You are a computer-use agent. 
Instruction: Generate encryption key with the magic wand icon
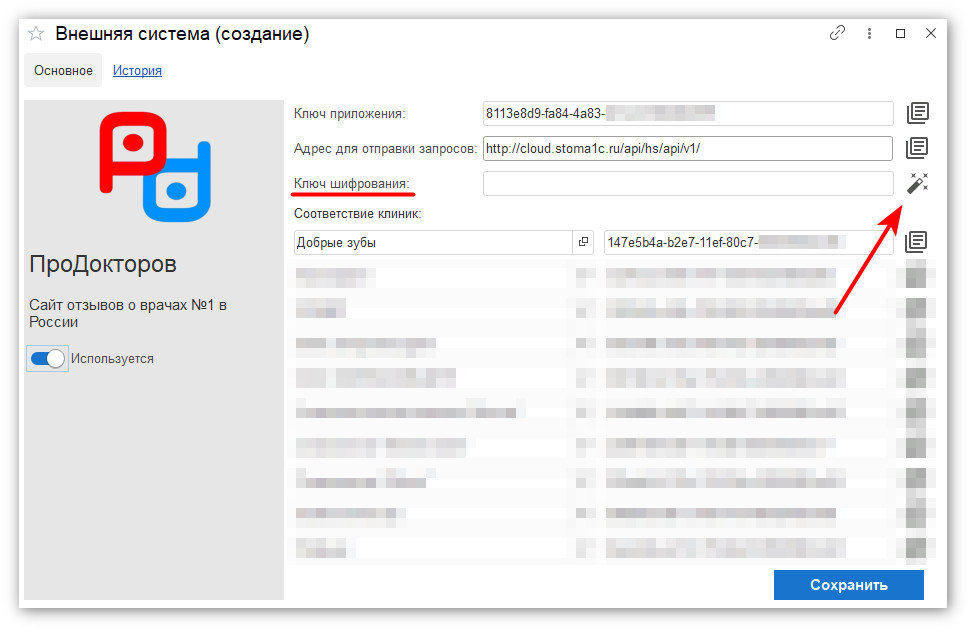917,183
